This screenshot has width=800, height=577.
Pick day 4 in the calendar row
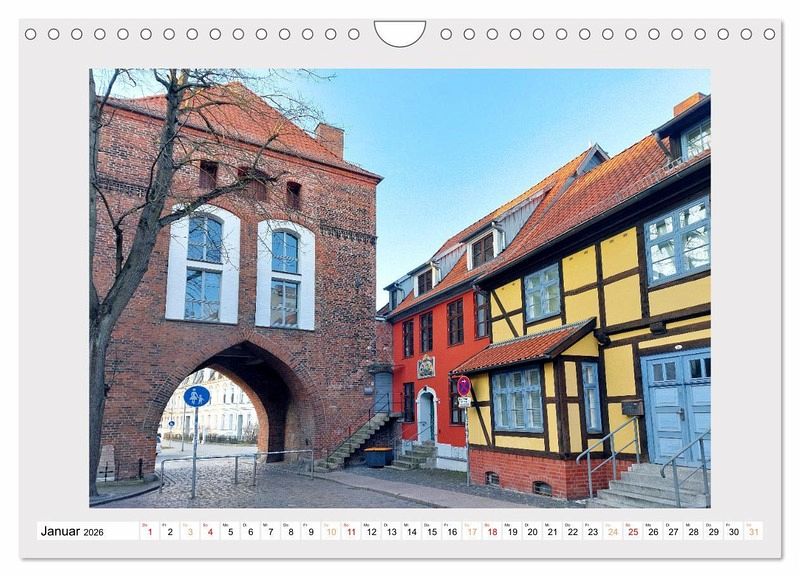pos(210,531)
